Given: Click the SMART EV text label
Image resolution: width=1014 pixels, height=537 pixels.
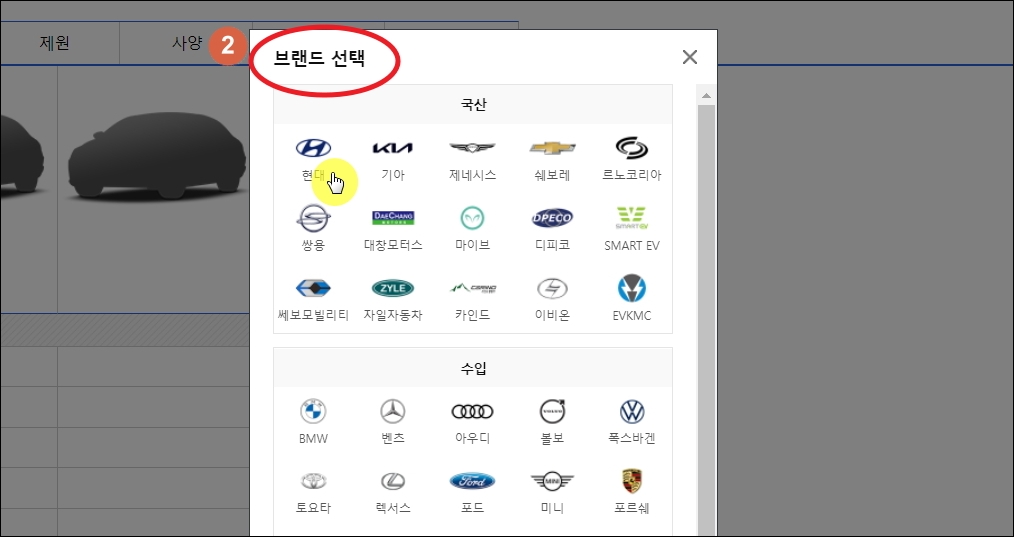Looking at the screenshot, I should click(631, 246).
